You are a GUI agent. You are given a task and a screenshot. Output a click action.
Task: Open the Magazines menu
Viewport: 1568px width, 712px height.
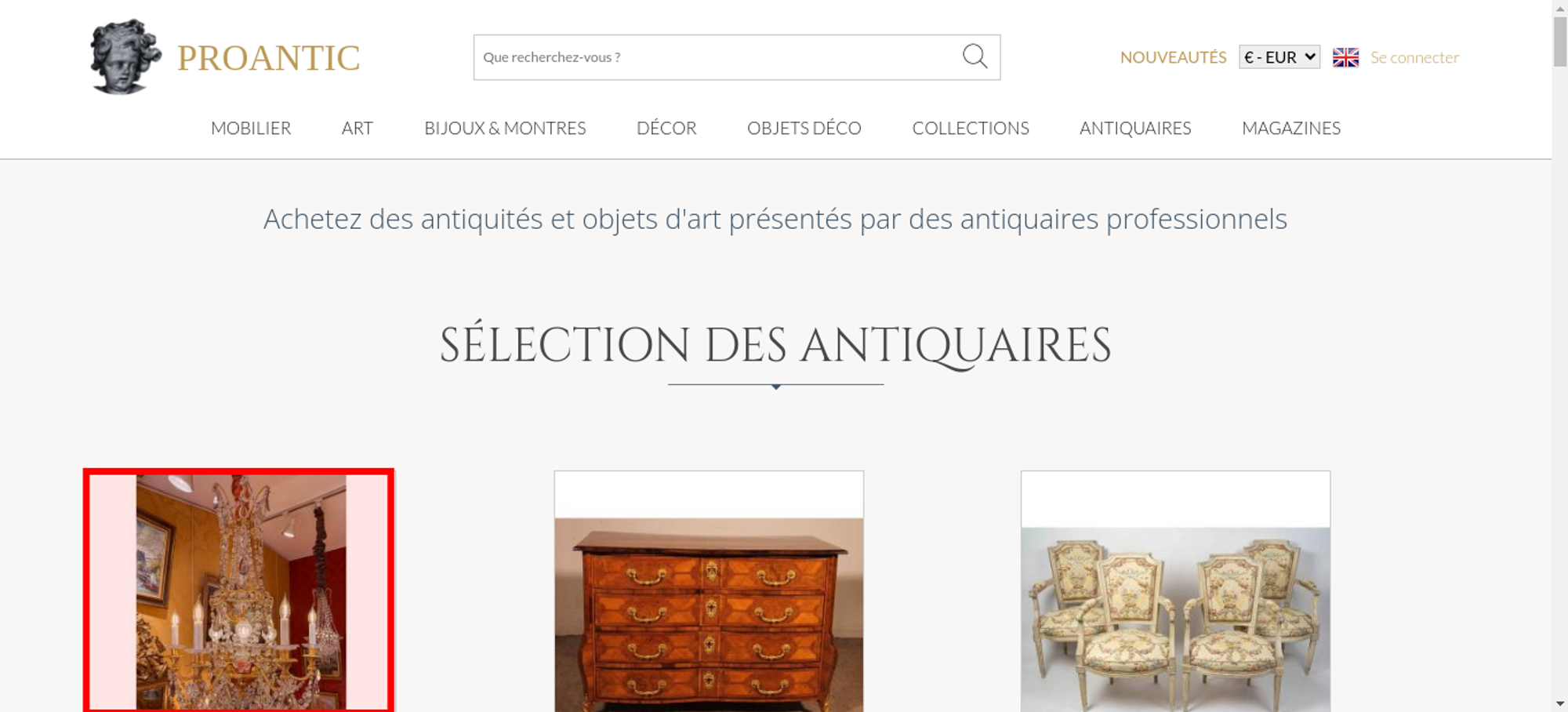click(x=1291, y=128)
